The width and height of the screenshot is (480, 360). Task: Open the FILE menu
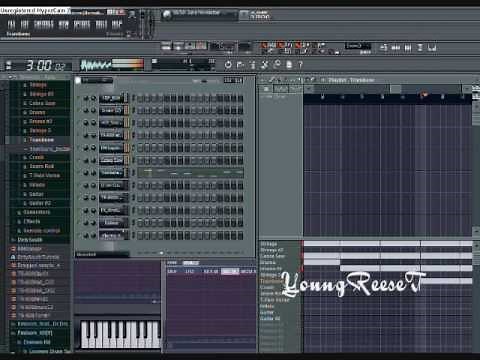[x=11, y=24]
